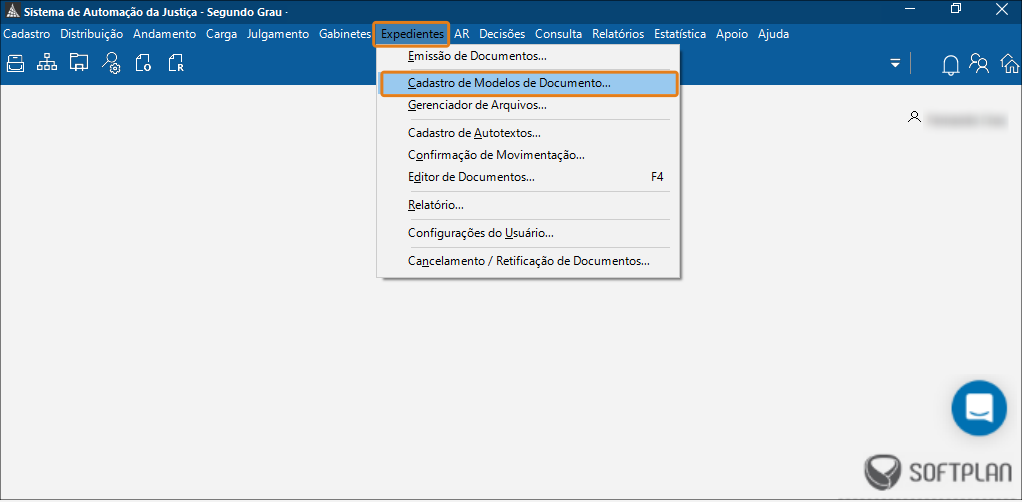Open Editor de Documentos entry
Viewport: 1022px width, 502px height.
(x=529, y=177)
